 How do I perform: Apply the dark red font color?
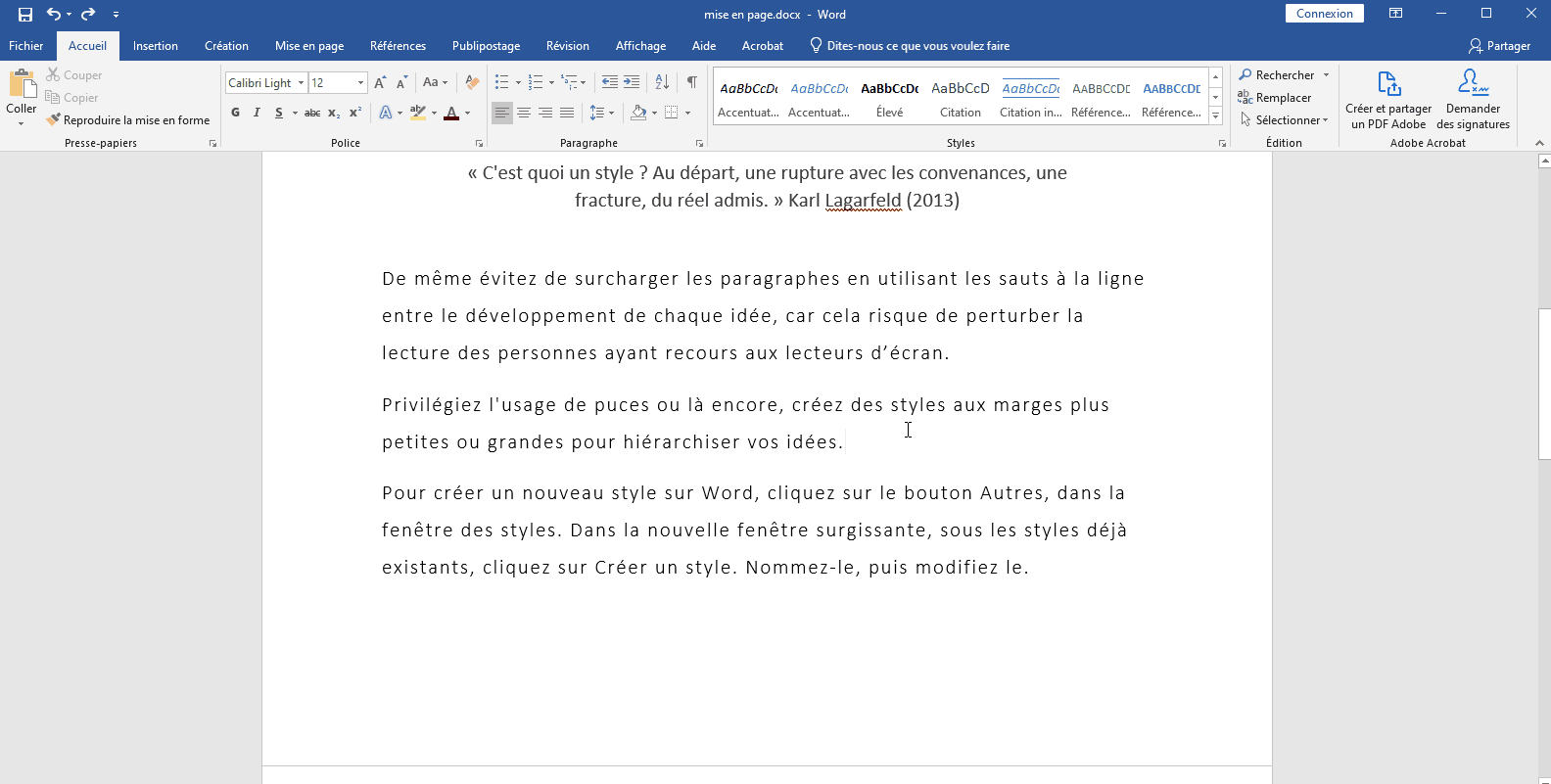(451, 113)
